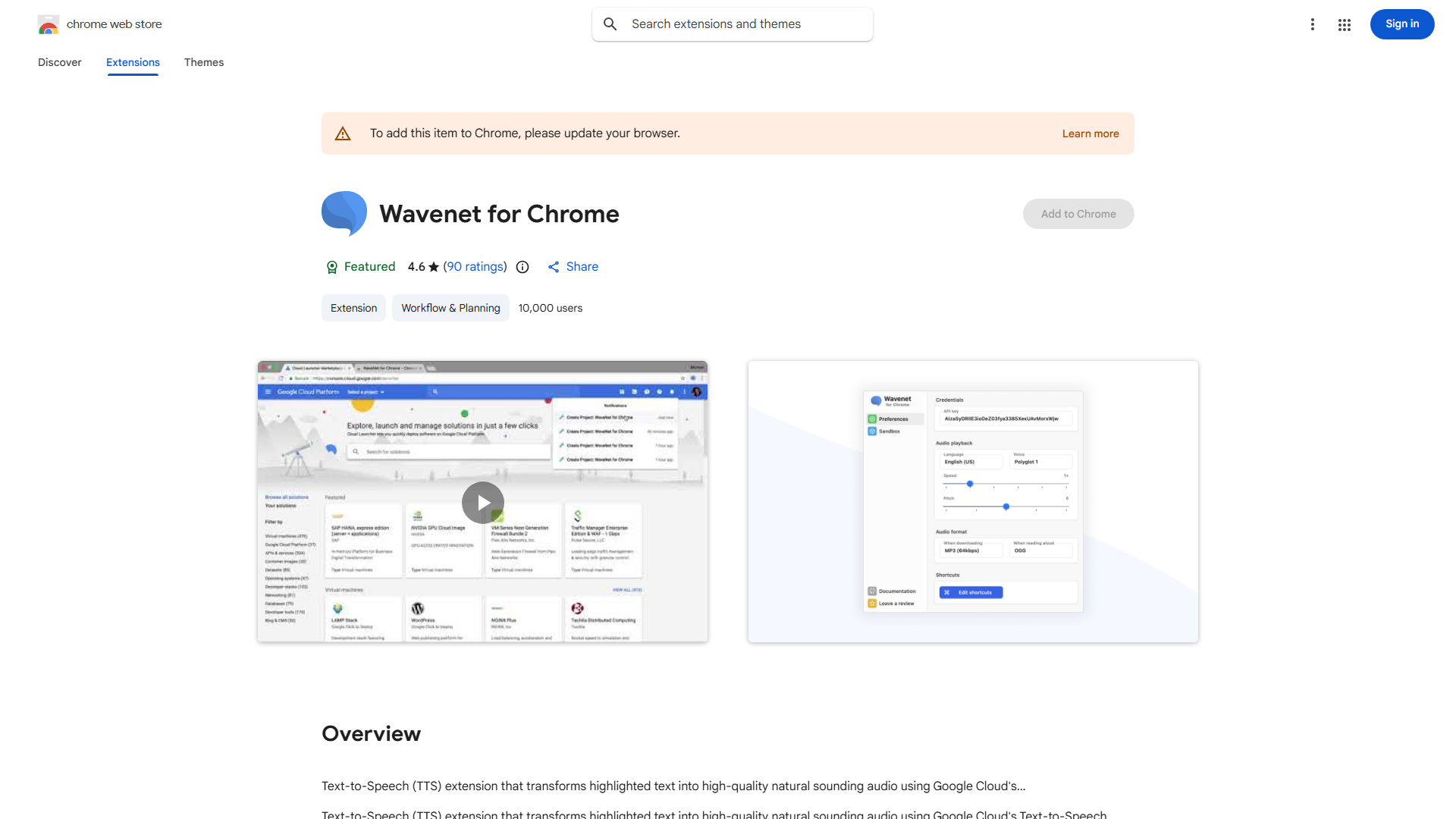
Task: Switch to the Discover tab
Action: click(x=60, y=62)
